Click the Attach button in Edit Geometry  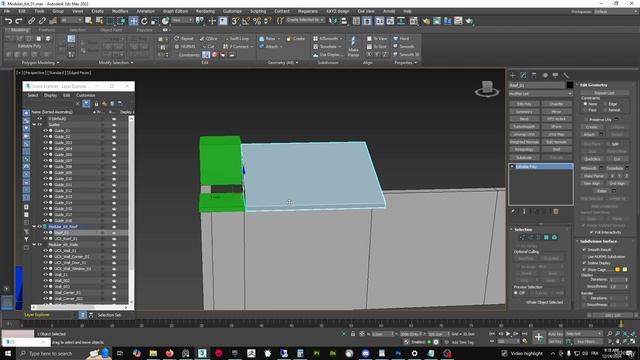(589, 135)
